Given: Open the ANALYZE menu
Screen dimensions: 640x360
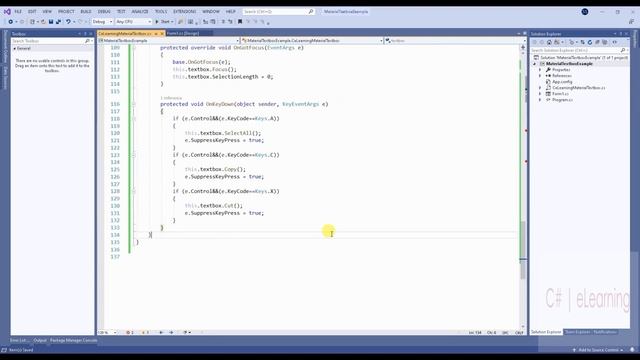Looking at the screenshot, I should (x=140, y=11).
